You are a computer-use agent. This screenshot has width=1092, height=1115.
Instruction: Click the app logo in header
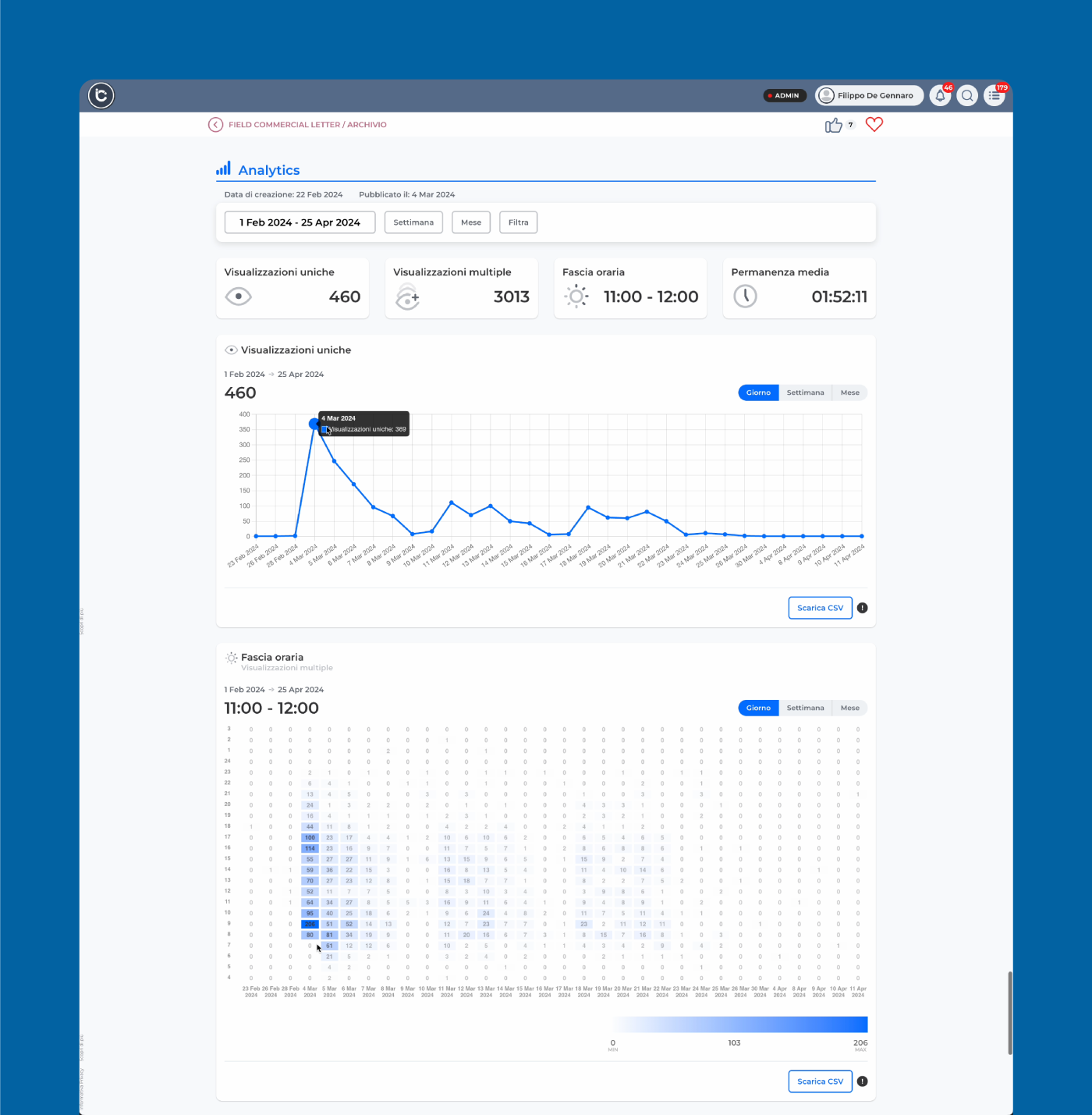pos(101,95)
